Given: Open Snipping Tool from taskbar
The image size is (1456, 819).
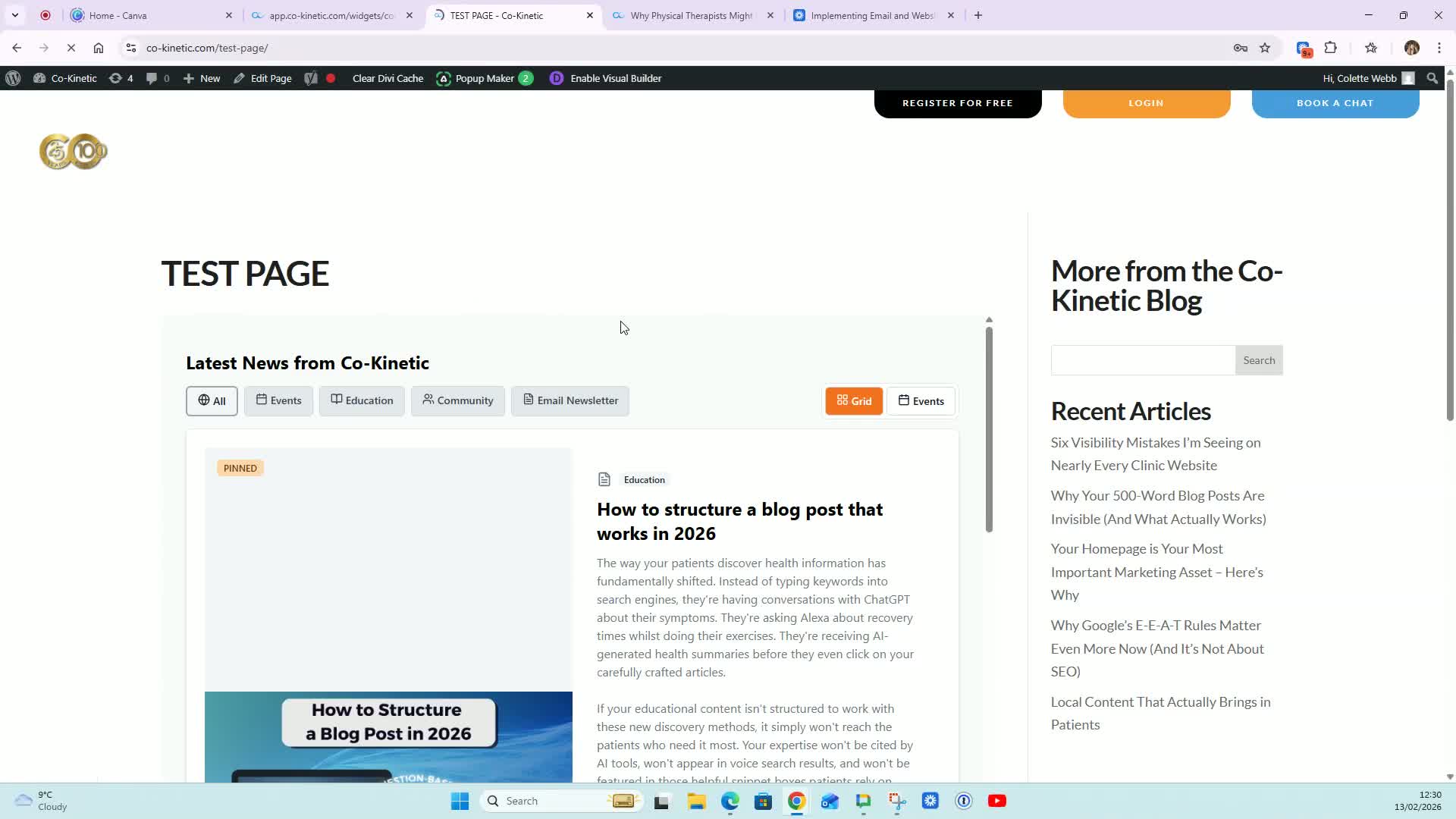Looking at the screenshot, I should (x=897, y=801).
